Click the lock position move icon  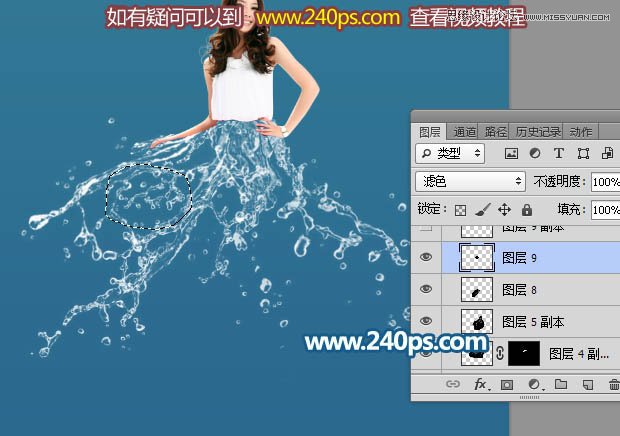tap(504, 210)
